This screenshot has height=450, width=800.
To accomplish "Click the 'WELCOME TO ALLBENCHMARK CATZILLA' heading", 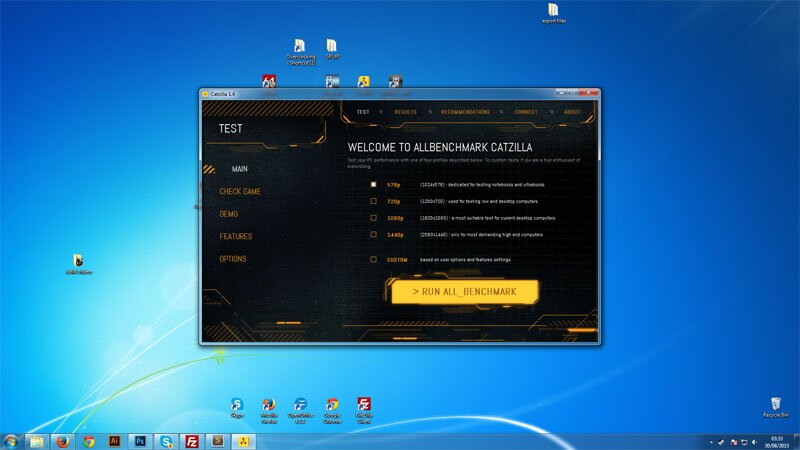I will pyautogui.click(x=440, y=147).
